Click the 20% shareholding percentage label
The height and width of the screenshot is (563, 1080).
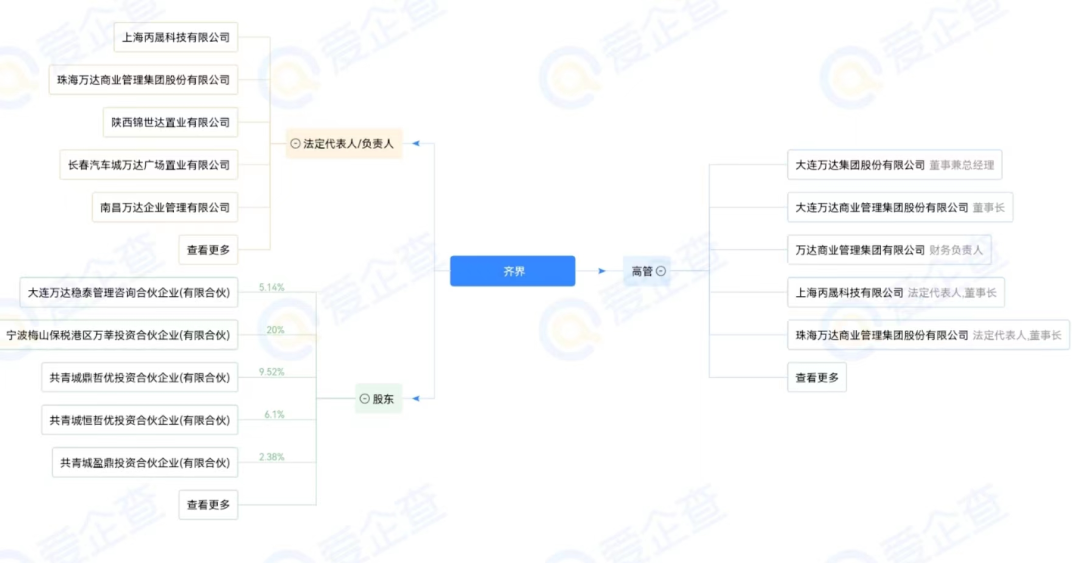pyautogui.click(x=275, y=330)
